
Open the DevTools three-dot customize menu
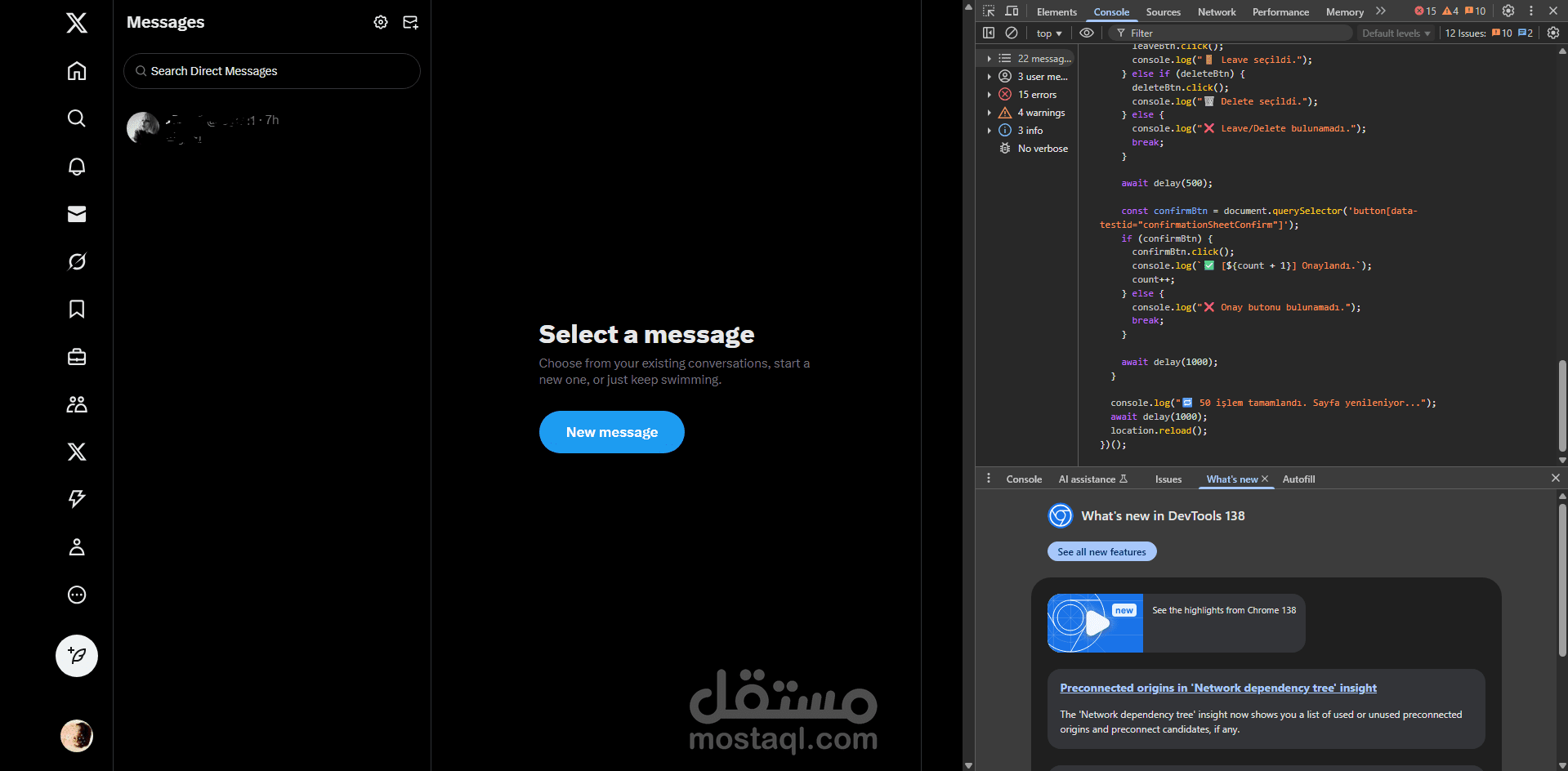click(x=1531, y=11)
